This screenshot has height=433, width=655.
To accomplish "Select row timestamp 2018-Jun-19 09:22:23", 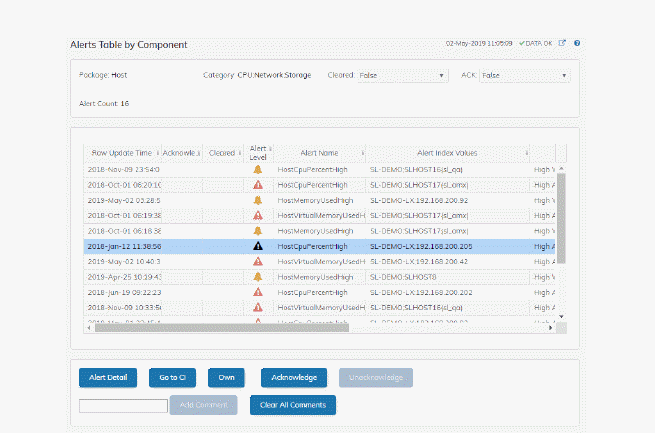I will pyautogui.click(x=124, y=292).
